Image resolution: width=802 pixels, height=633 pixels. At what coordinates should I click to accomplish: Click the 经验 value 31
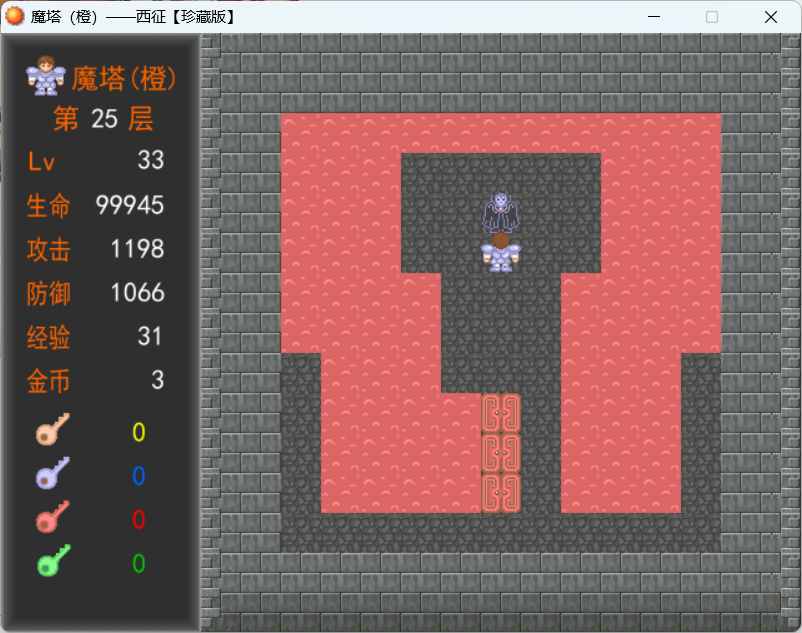point(150,336)
